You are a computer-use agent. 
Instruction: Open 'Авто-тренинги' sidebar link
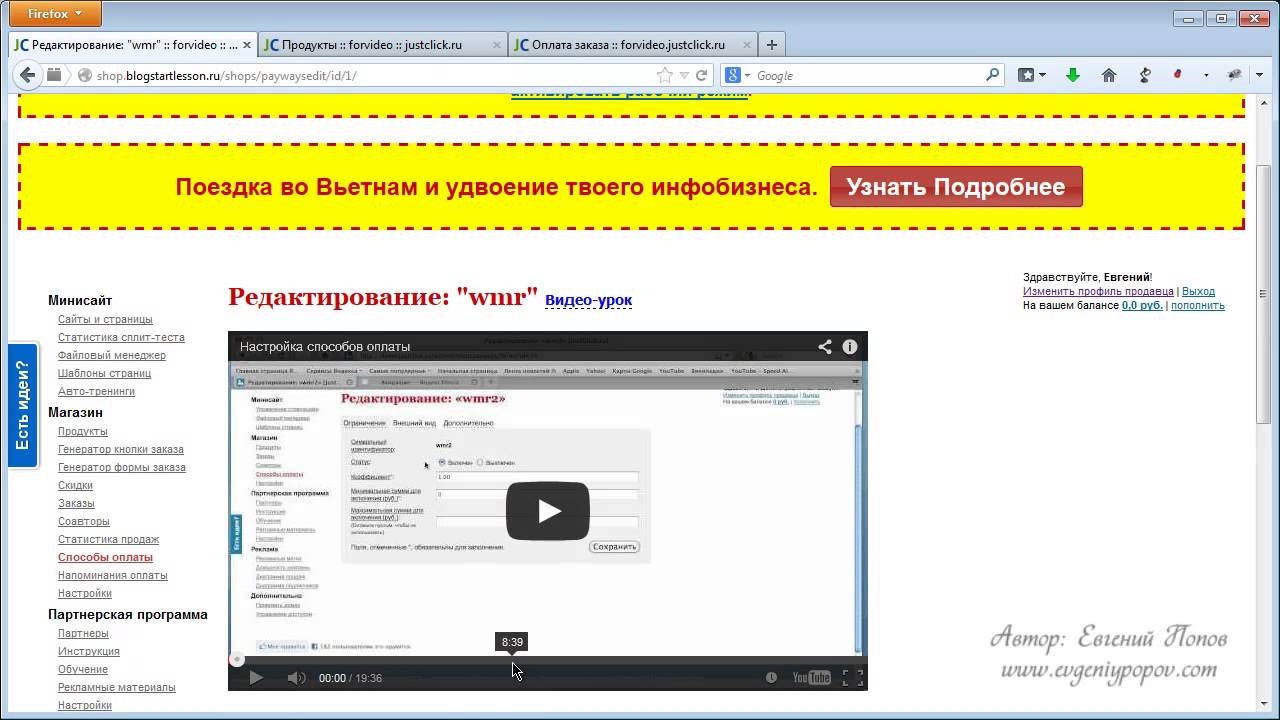96,391
